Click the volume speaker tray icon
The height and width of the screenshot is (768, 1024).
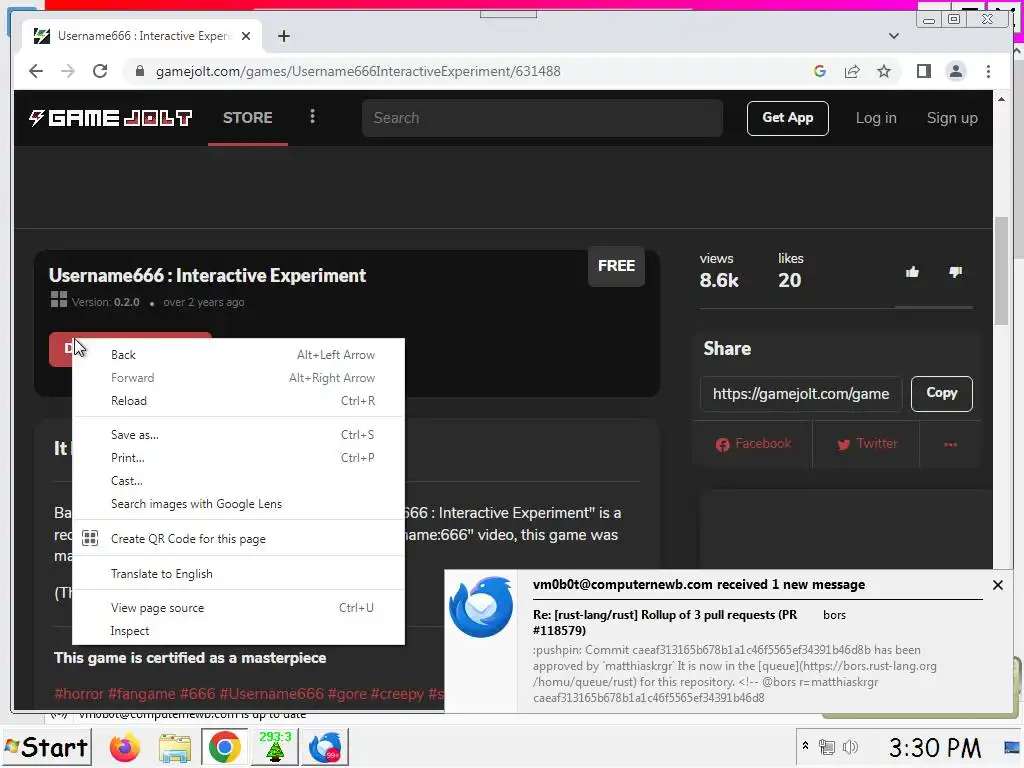pos(850,746)
